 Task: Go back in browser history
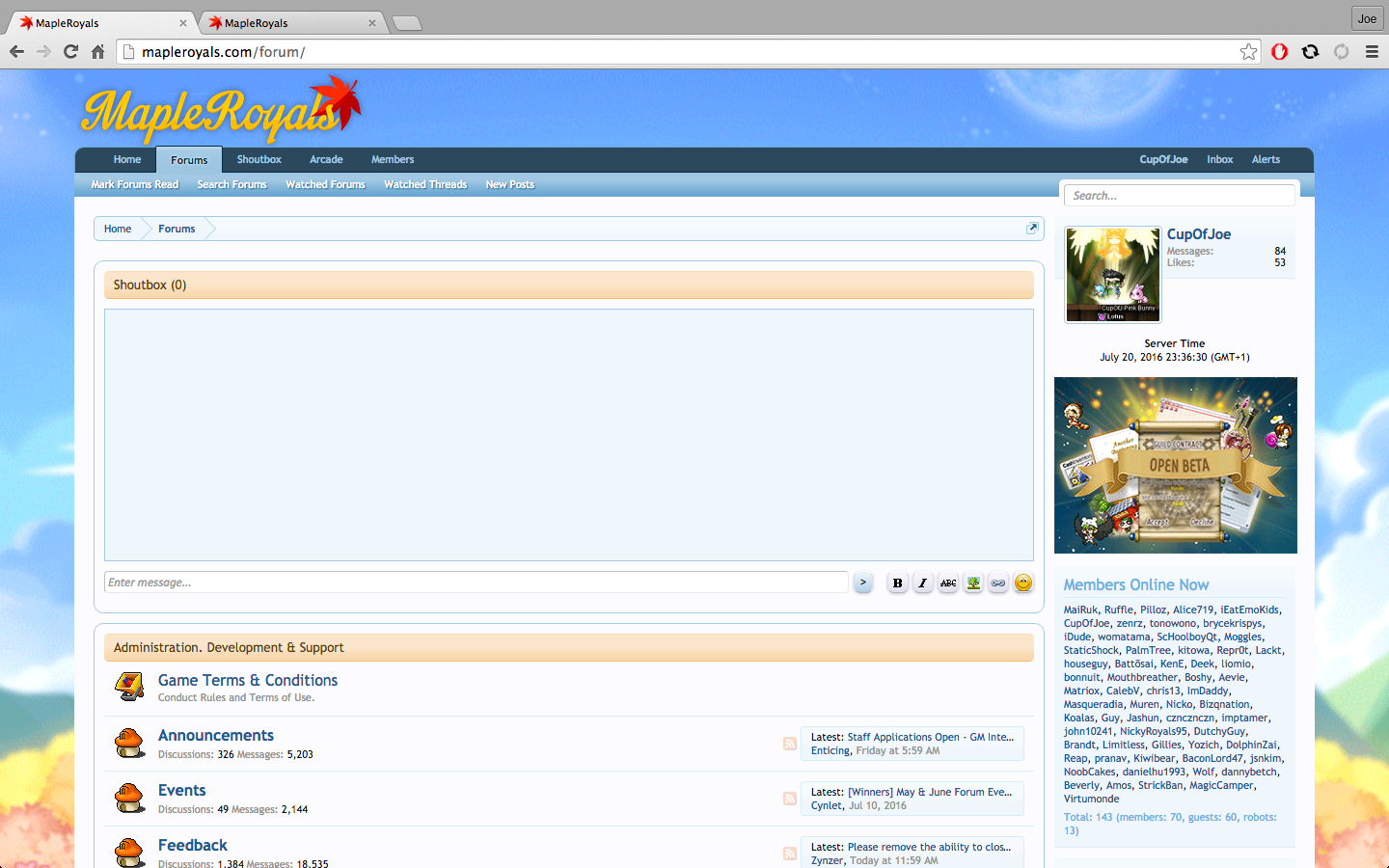[16, 52]
